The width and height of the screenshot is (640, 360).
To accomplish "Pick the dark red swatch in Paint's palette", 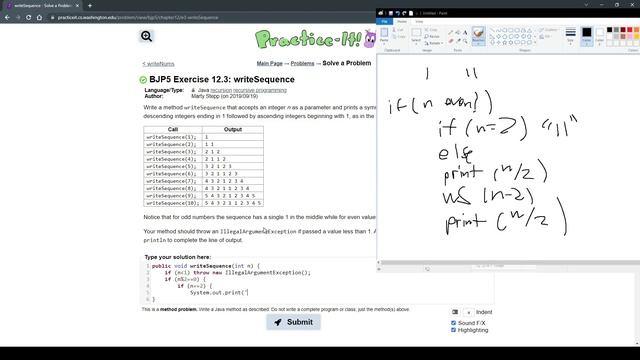I will point(623,30).
